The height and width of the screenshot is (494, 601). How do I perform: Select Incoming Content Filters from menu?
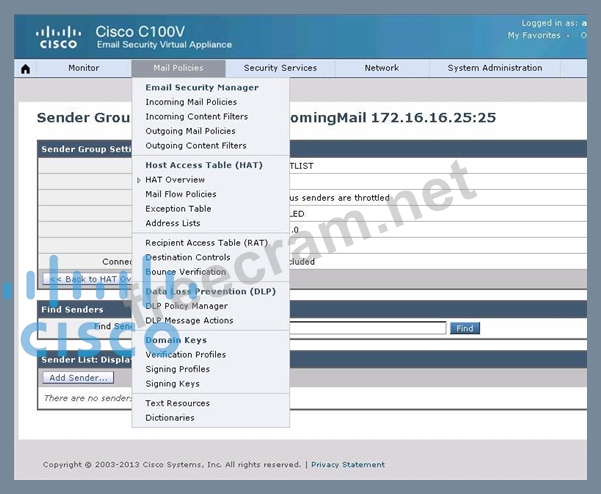click(x=196, y=117)
